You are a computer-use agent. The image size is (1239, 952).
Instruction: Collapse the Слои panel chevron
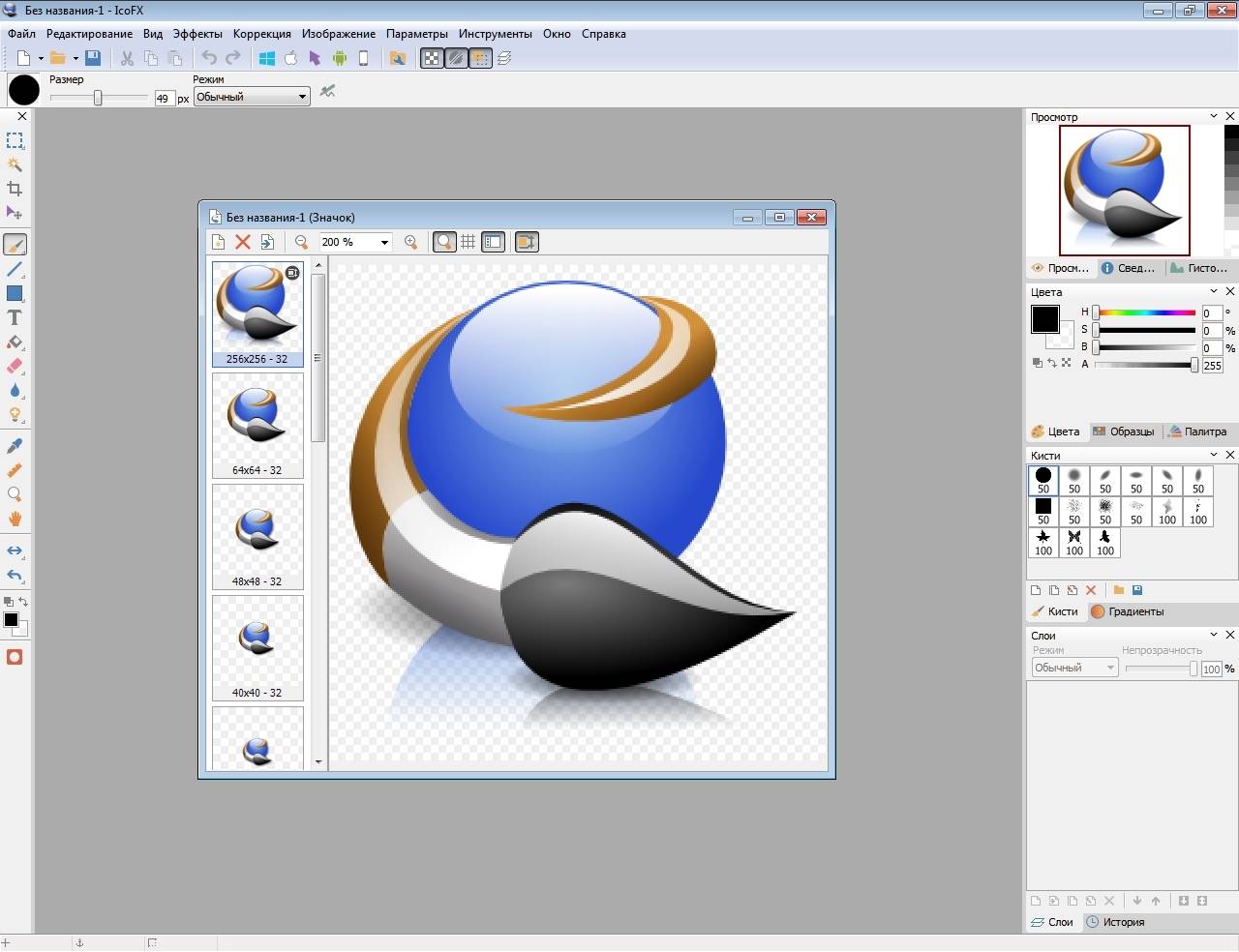click(1214, 635)
